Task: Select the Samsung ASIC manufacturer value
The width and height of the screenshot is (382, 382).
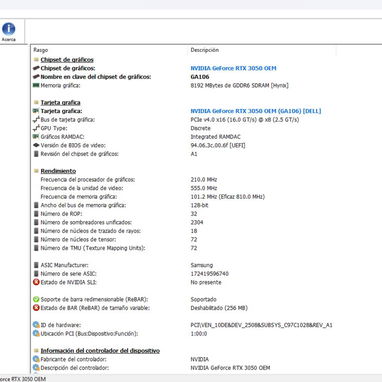Action: (x=202, y=265)
